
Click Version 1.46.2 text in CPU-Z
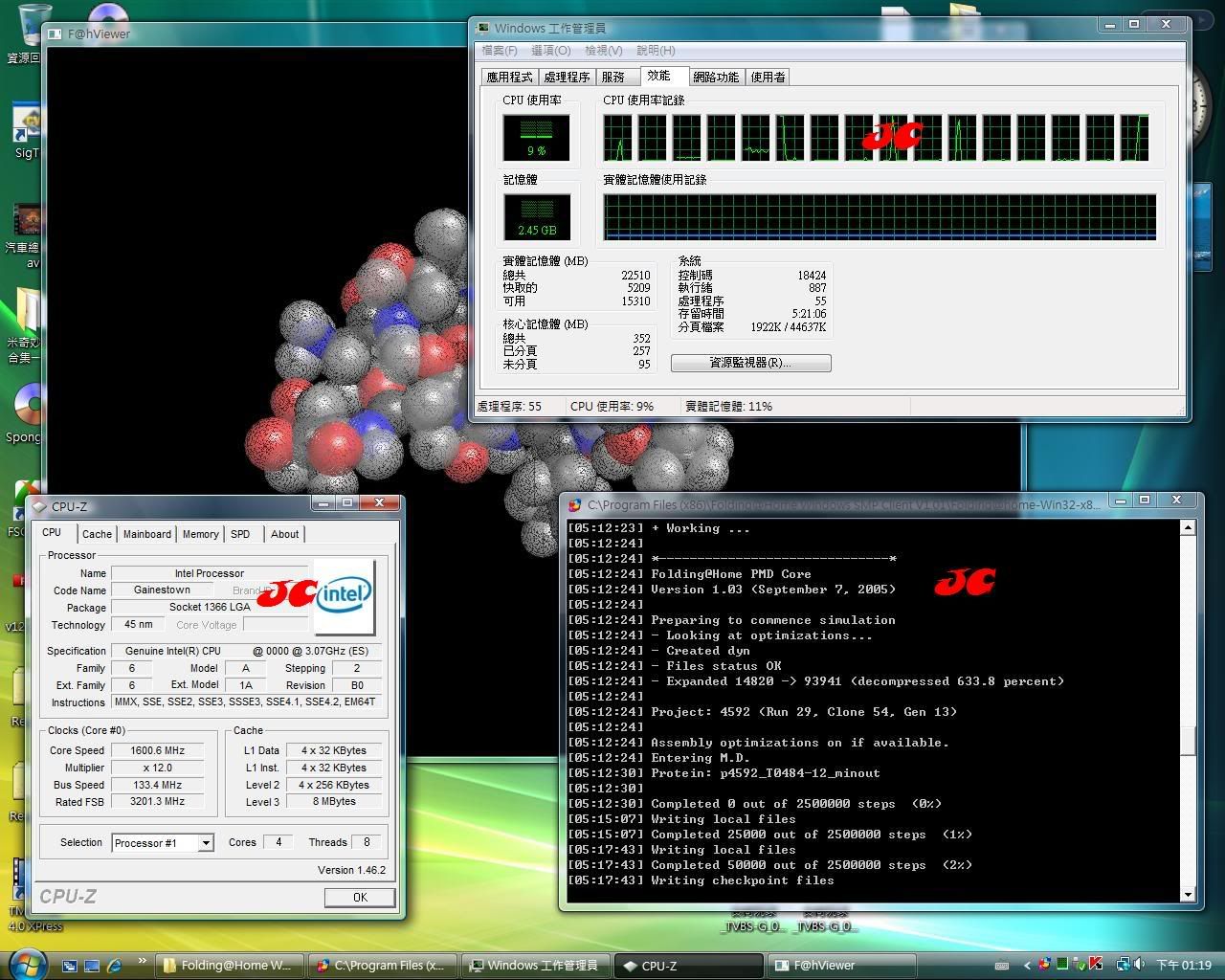click(351, 870)
